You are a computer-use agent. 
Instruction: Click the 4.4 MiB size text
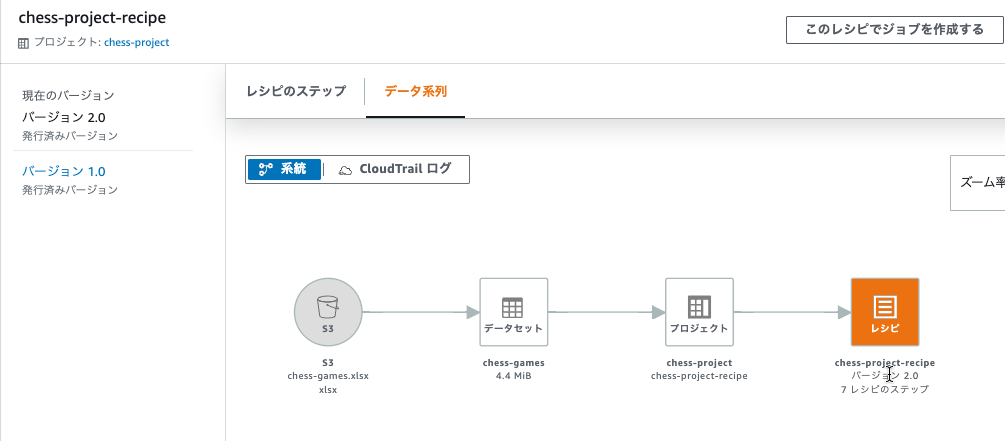click(513, 376)
